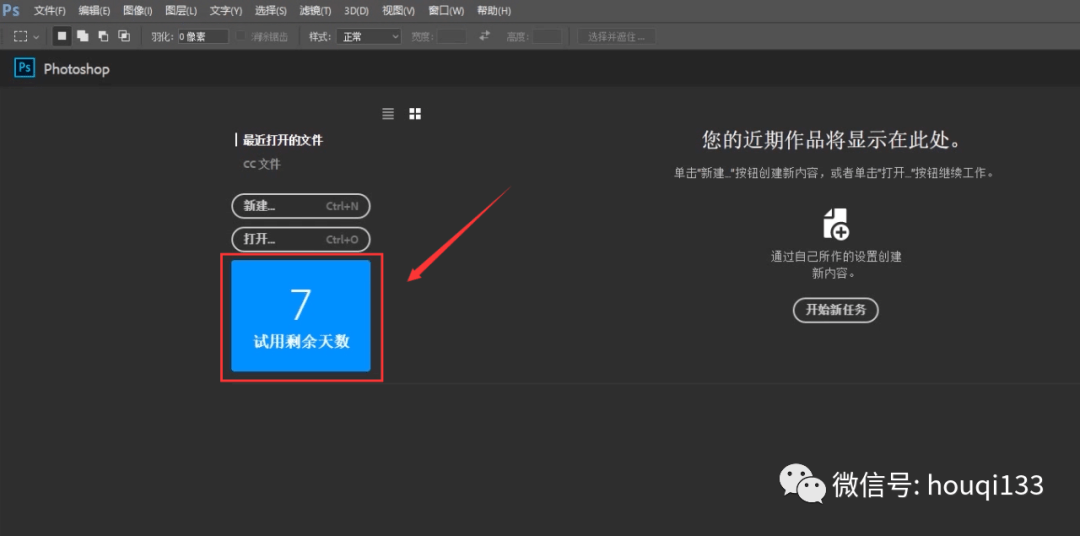
Task: Open the 视图(V) menu
Action: pyautogui.click(x=398, y=11)
